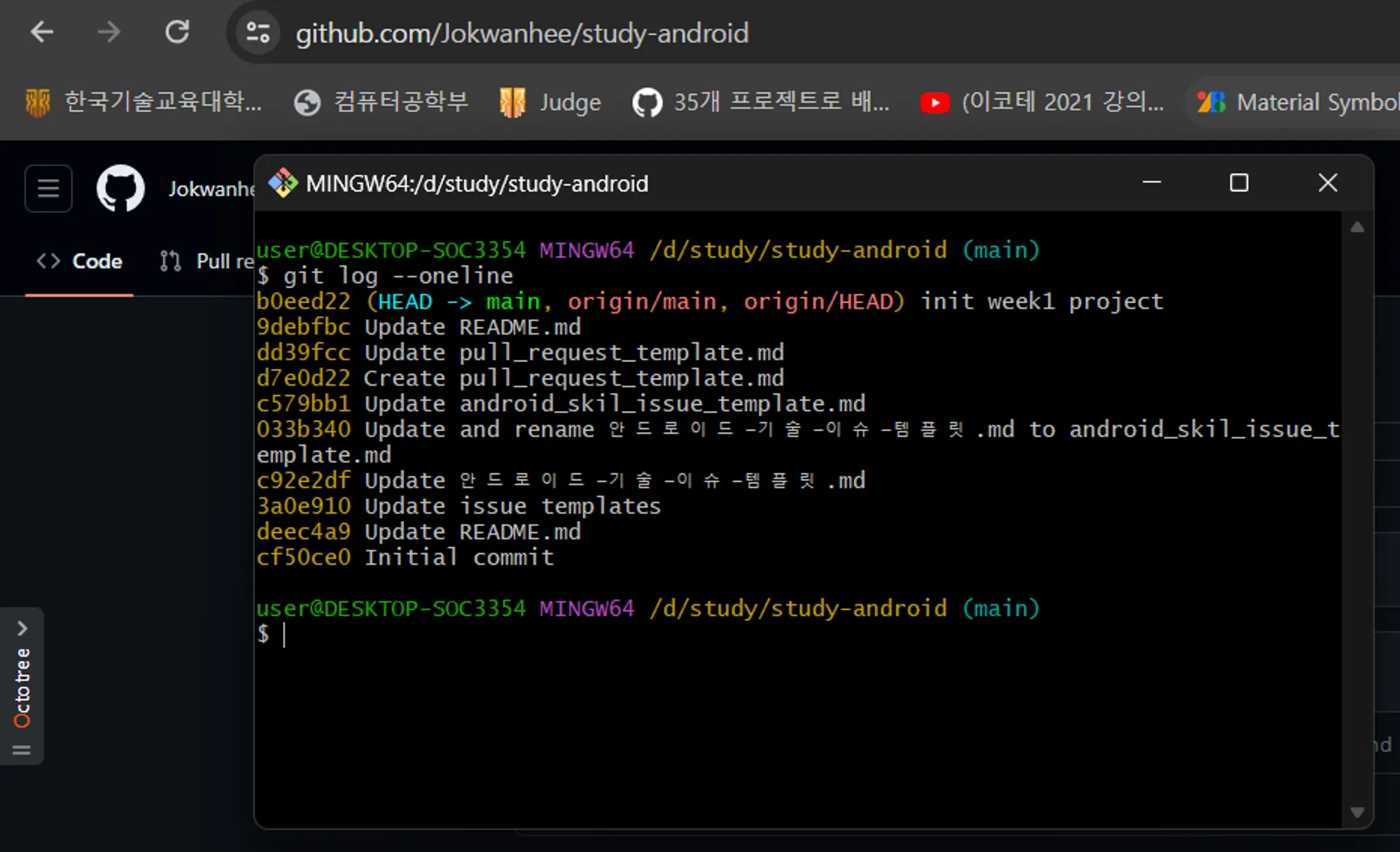Screen dimensions: 1400x852
Task: Click the Octotree vertical label
Action: (x=22, y=688)
